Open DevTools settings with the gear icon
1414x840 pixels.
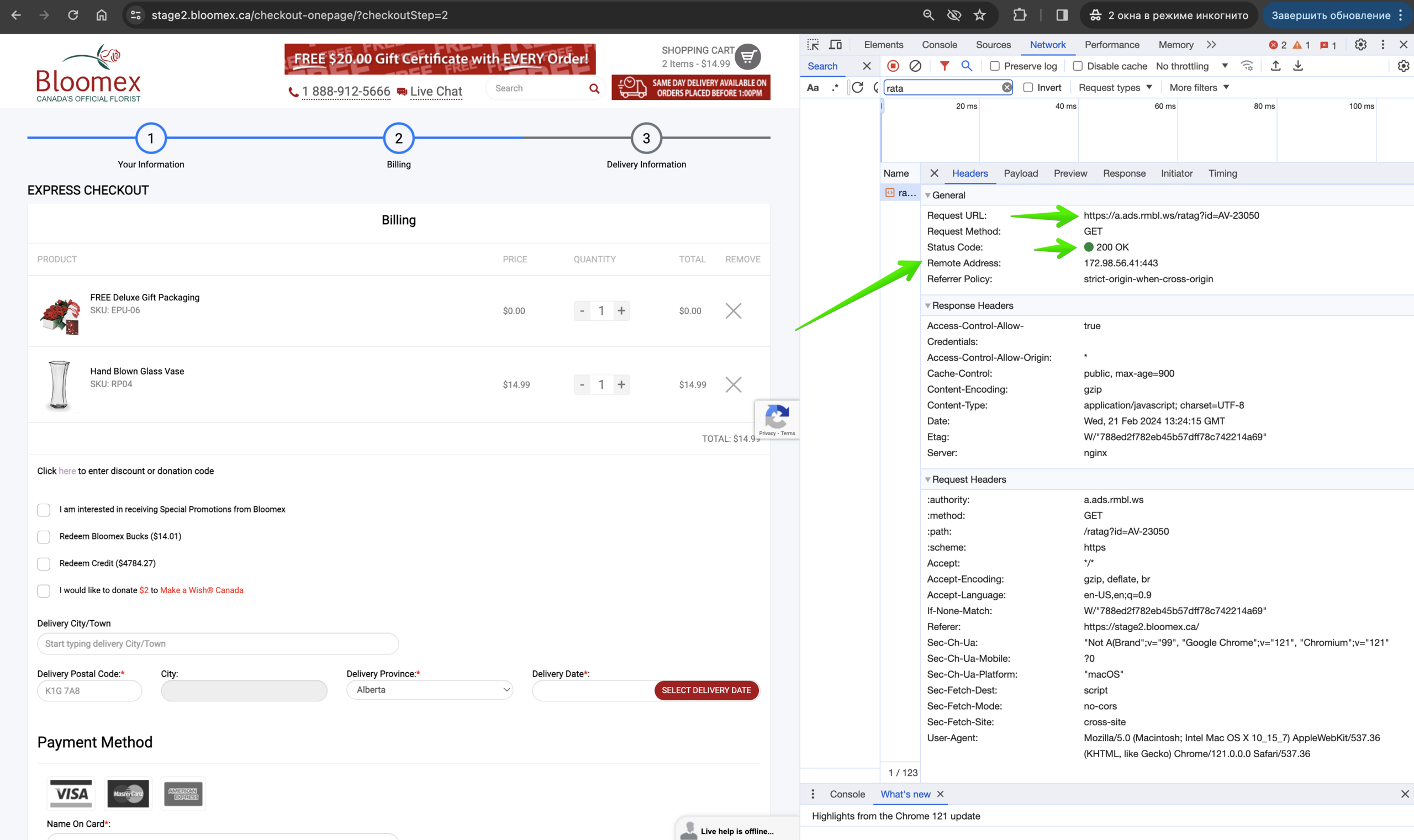(1361, 45)
